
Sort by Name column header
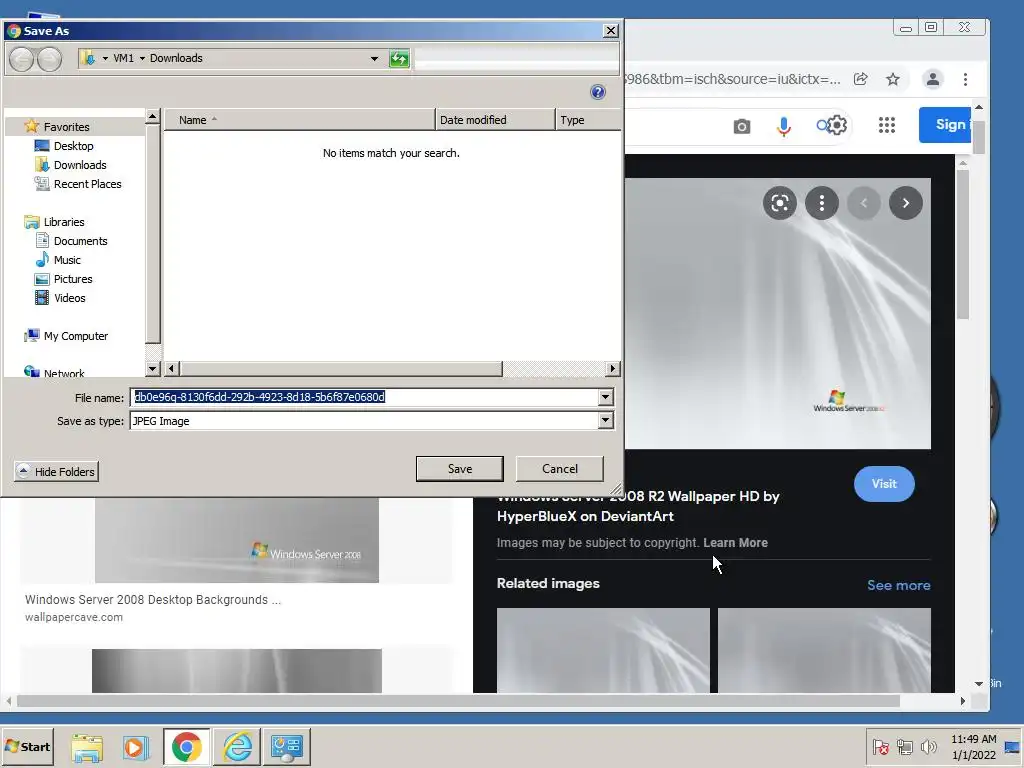[x=299, y=120]
